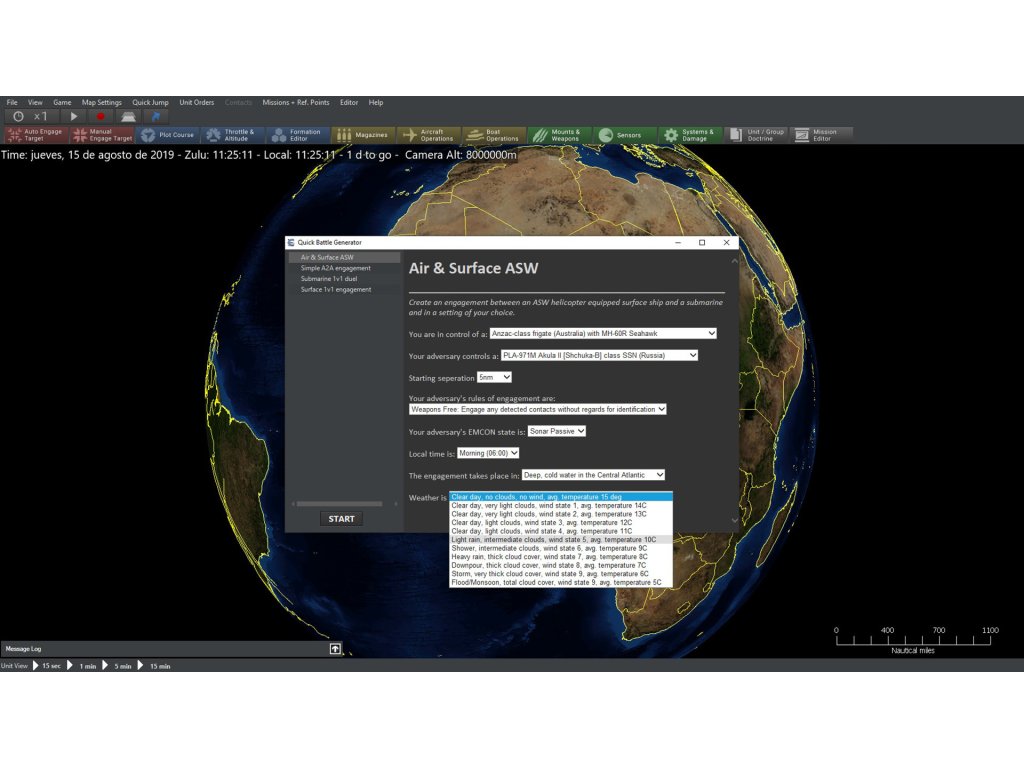Open the Game menu
Viewport: 1024px width, 768px height.
click(62, 103)
